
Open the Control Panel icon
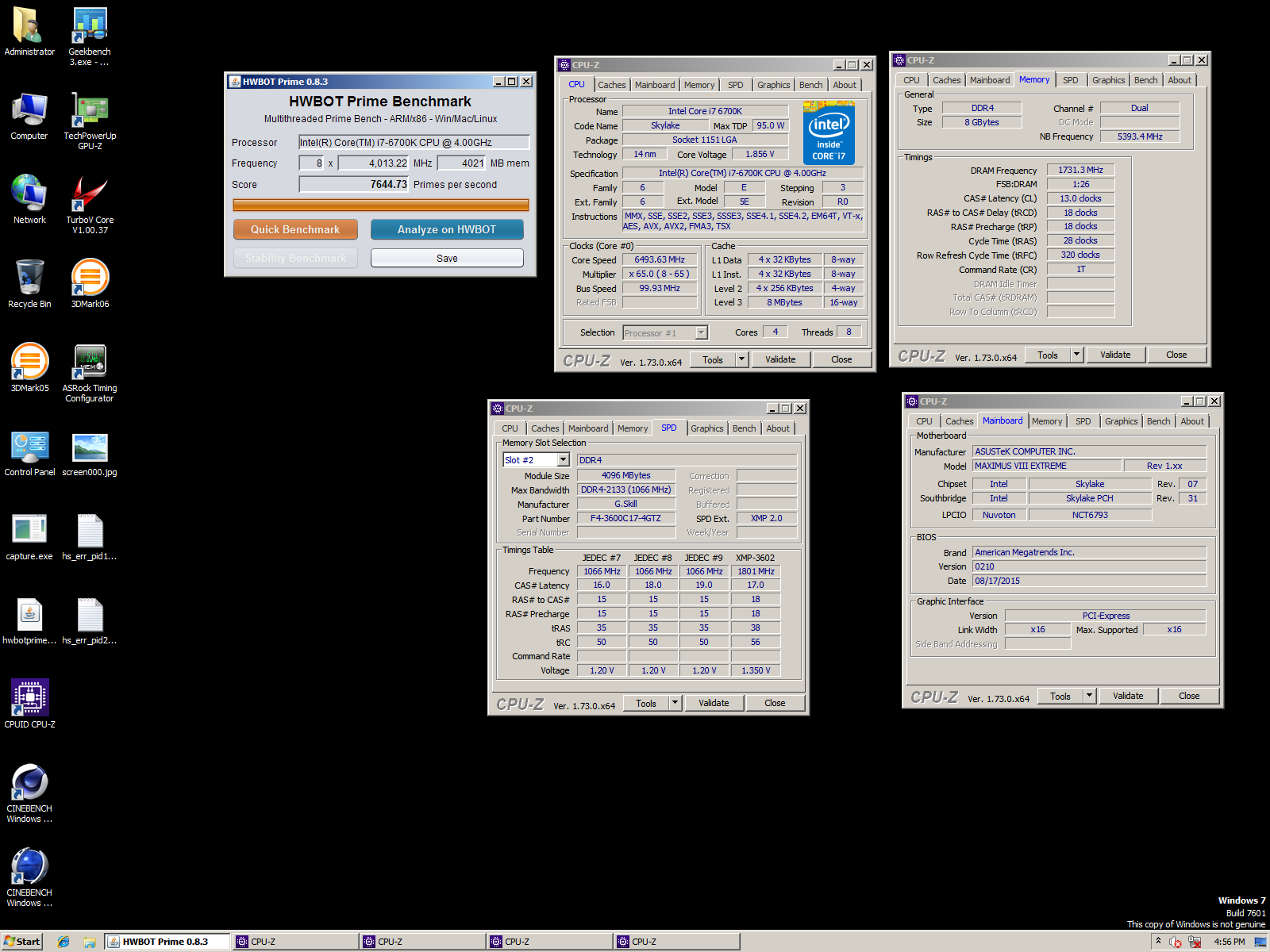point(29,452)
